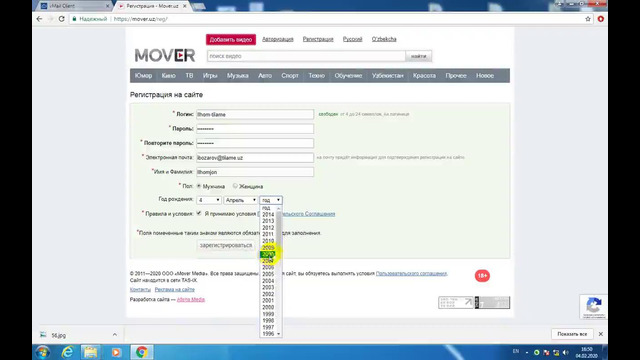Open the birth day dropdown showing 4
Viewport: 640px width, 360px height.
coord(209,200)
